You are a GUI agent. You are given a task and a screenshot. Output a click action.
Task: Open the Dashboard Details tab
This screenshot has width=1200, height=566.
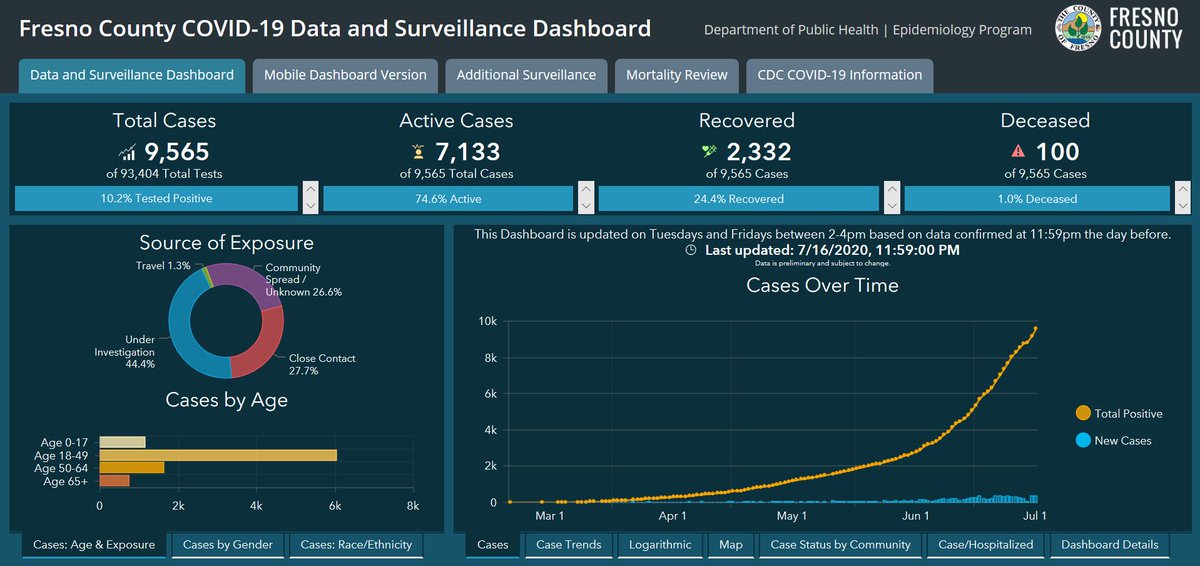(x=1110, y=545)
